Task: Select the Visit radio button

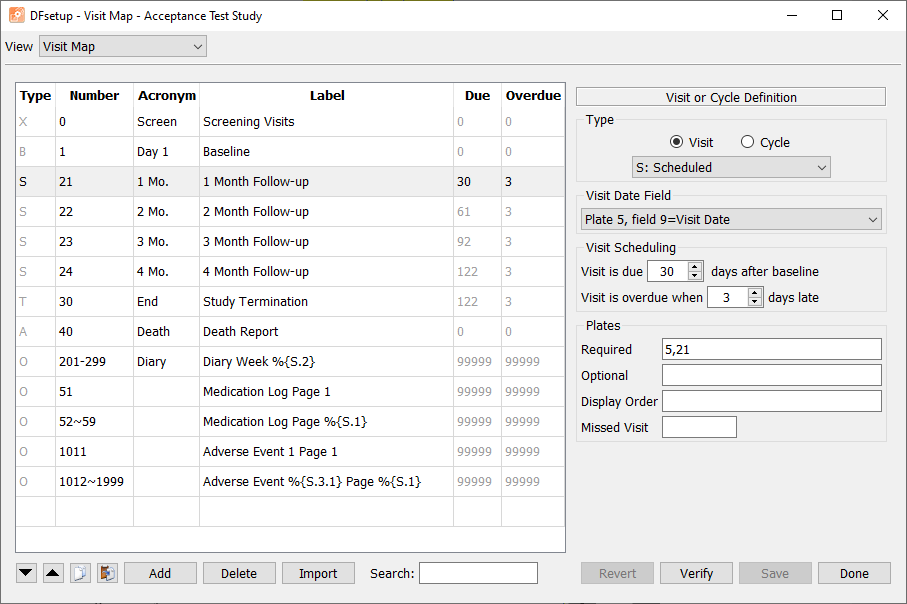Action: click(x=676, y=142)
